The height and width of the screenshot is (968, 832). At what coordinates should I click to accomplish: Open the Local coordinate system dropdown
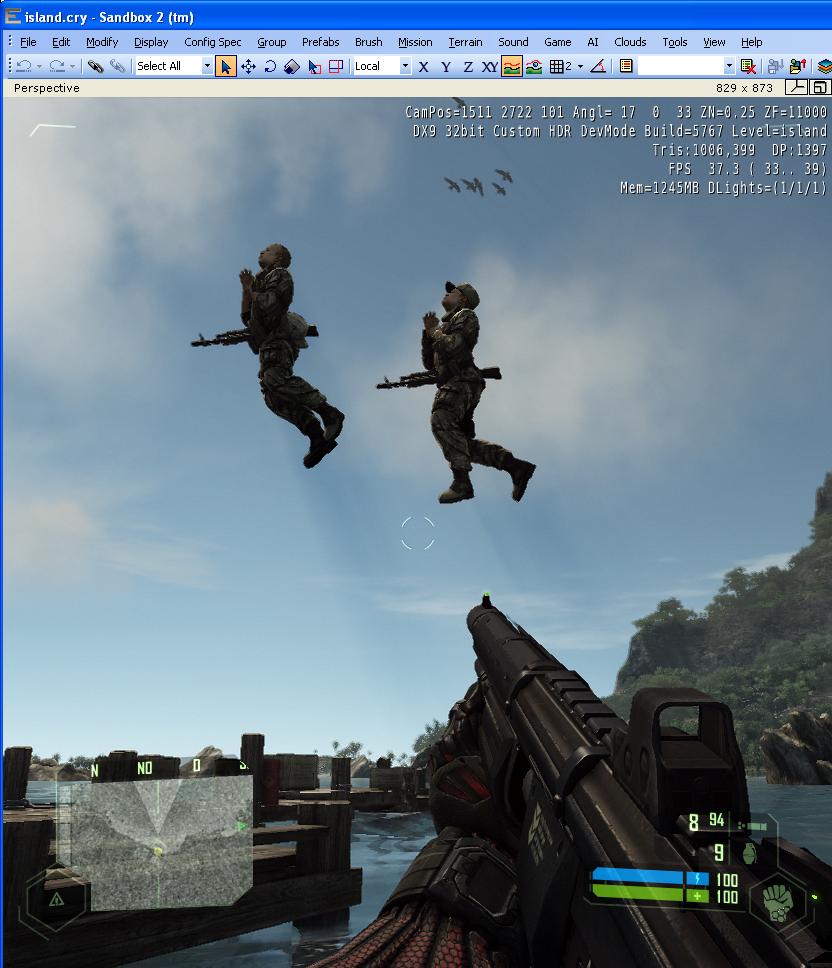pyautogui.click(x=405, y=66)
